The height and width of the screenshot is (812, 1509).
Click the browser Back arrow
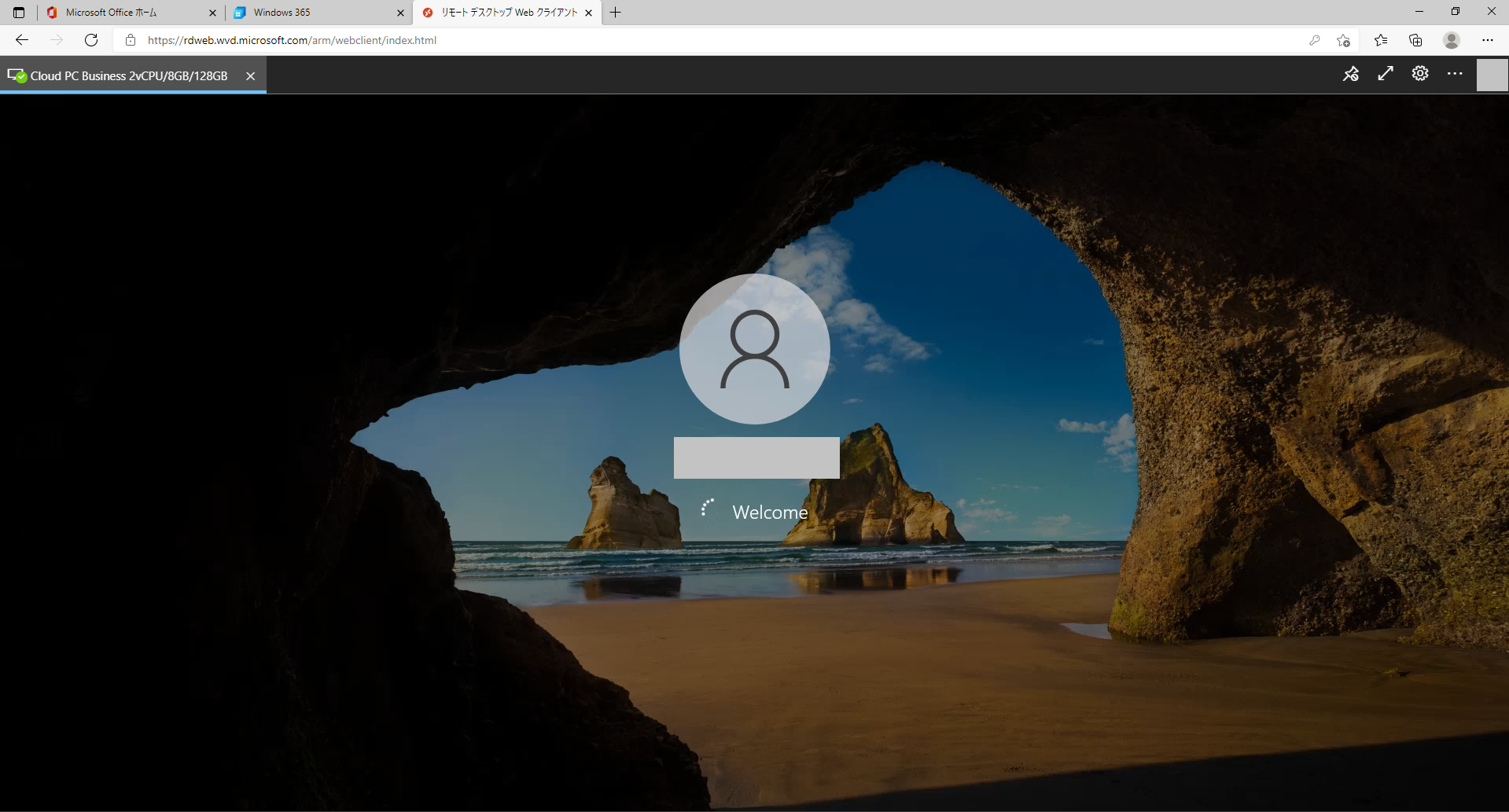pos(22,40)
